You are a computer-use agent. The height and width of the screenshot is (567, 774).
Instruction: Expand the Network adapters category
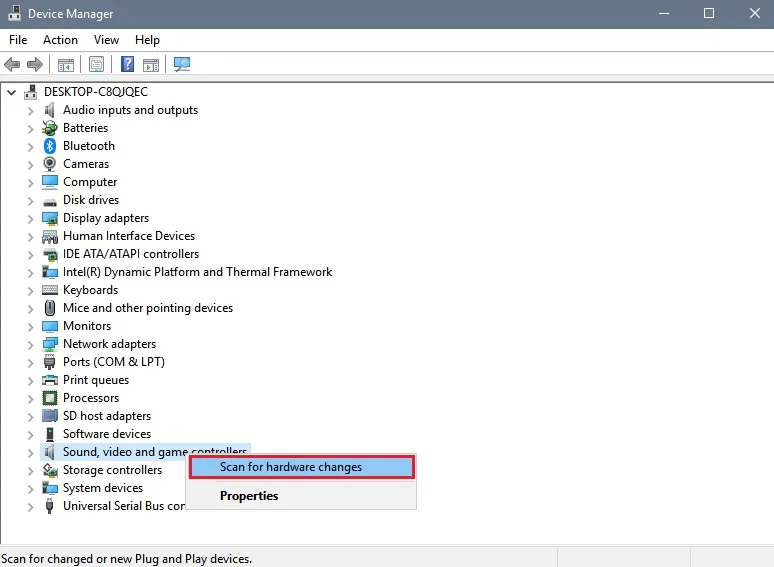pos(31,344)
